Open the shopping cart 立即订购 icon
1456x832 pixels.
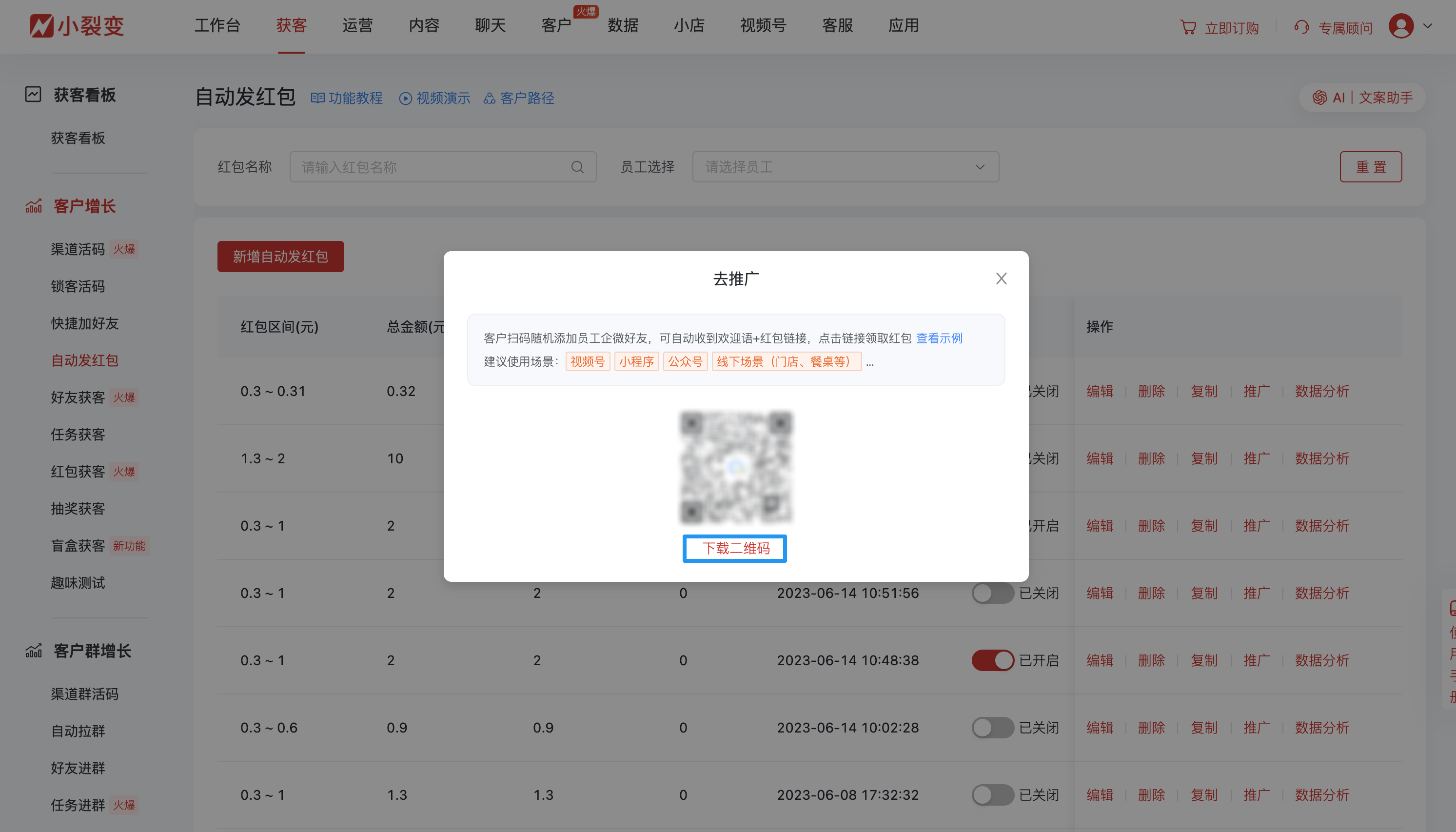coord(1188,27)
